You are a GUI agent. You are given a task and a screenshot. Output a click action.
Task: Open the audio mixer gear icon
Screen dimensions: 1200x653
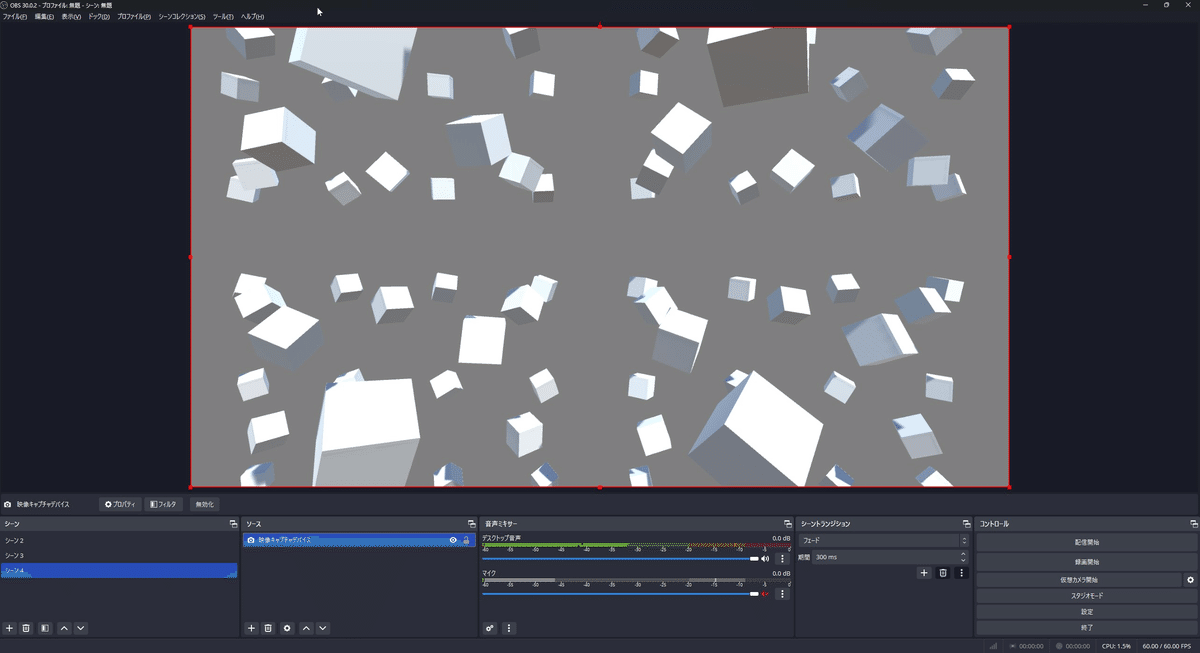[489, 628]
